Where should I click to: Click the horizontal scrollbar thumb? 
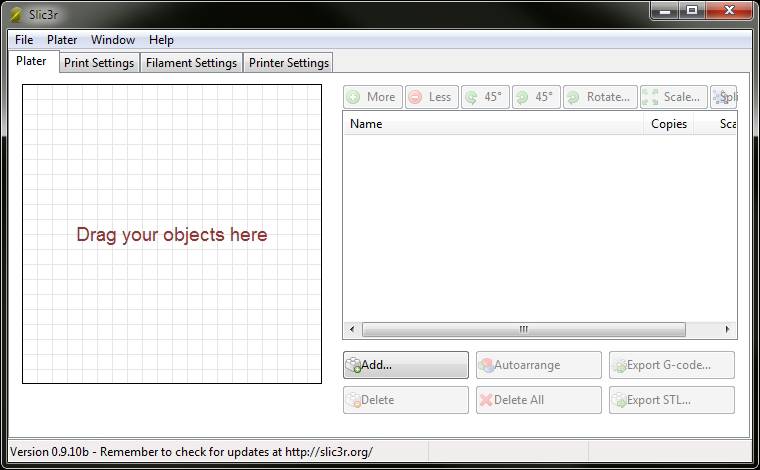pyautogui.click(x=523, y=329)
